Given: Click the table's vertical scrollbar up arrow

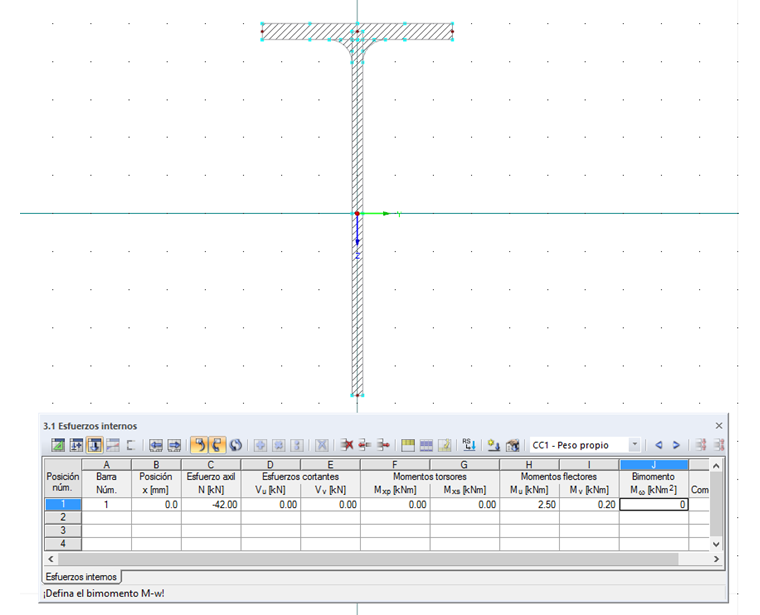Looking at the screenshot, I should point(716,466).
